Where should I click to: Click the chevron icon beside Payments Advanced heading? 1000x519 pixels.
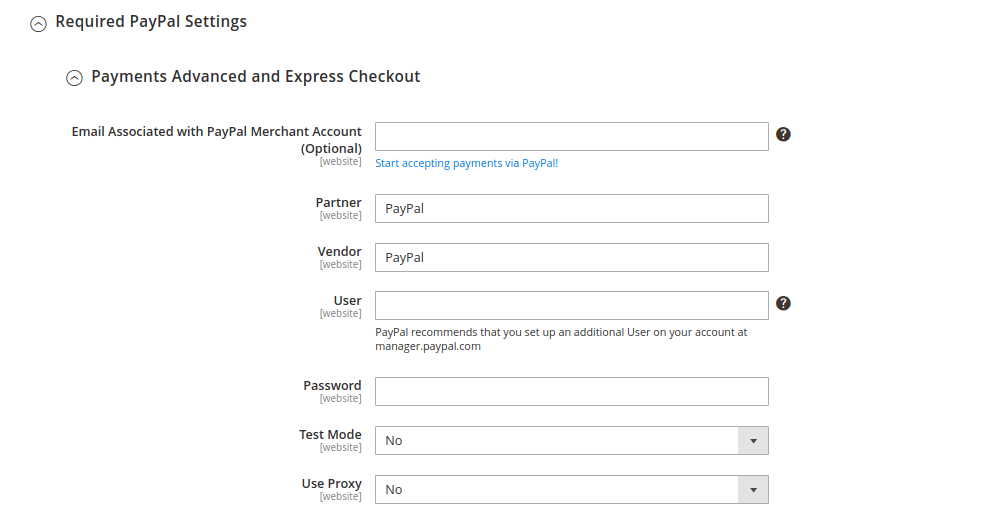(x=73, y=78)
